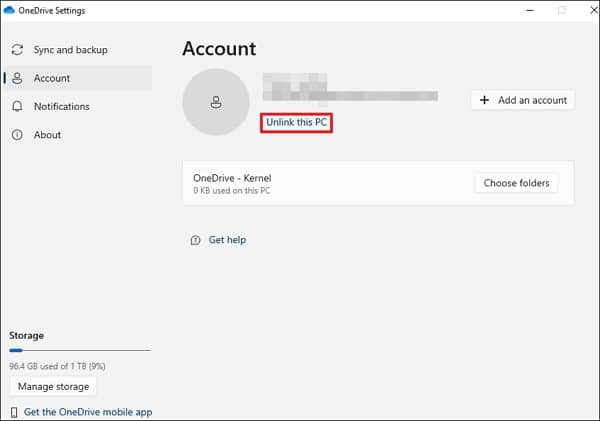Click the Account page heading
The height and width of the screenshot is (421, 600).
219,49
